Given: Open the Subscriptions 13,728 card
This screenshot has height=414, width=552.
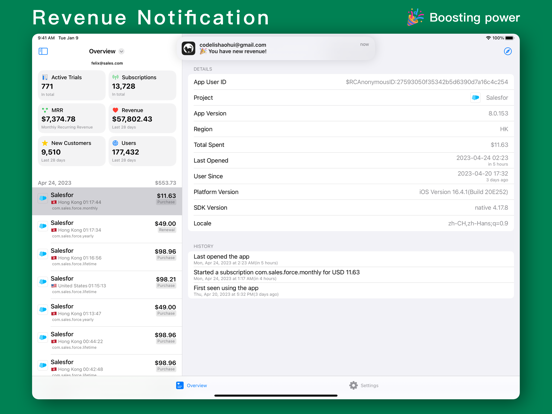Looking at the screenshot, I should click(x=142, y=85).
